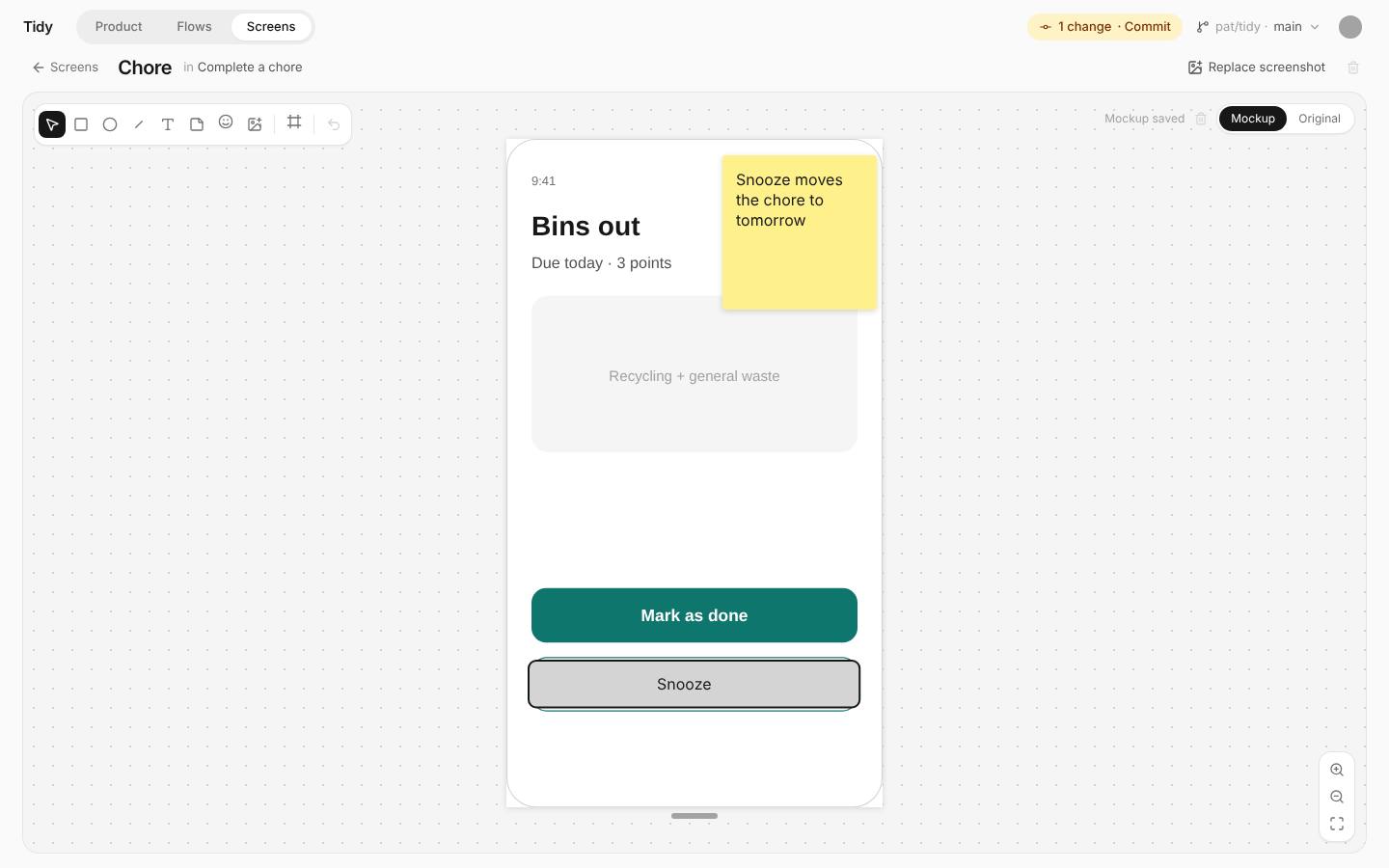This screenshot has width=1389, height=868.
Task: Click the drag handle below the mockup
Action: pos(694,816)
